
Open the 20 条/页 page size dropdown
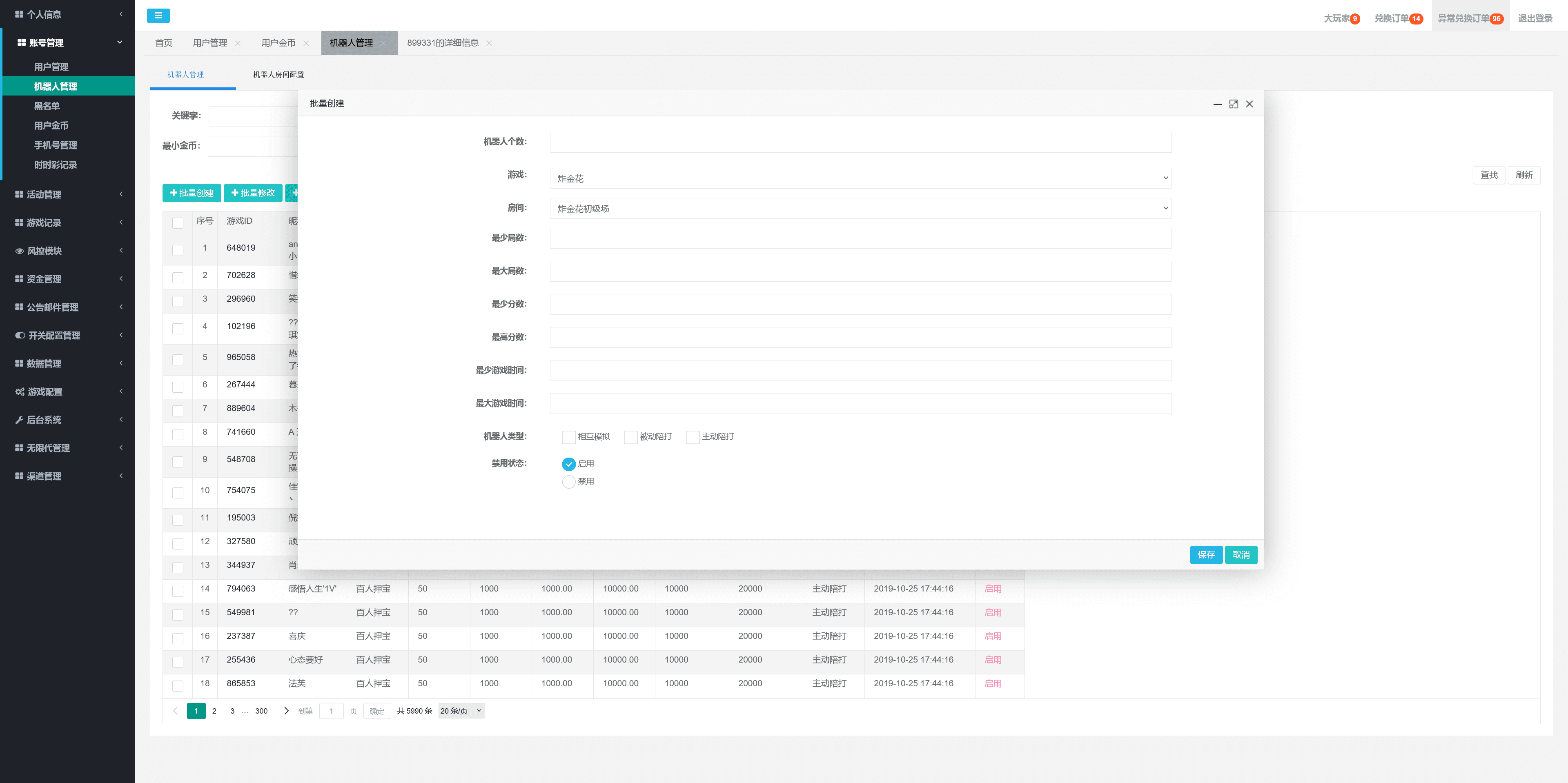(x=461, y=711)
